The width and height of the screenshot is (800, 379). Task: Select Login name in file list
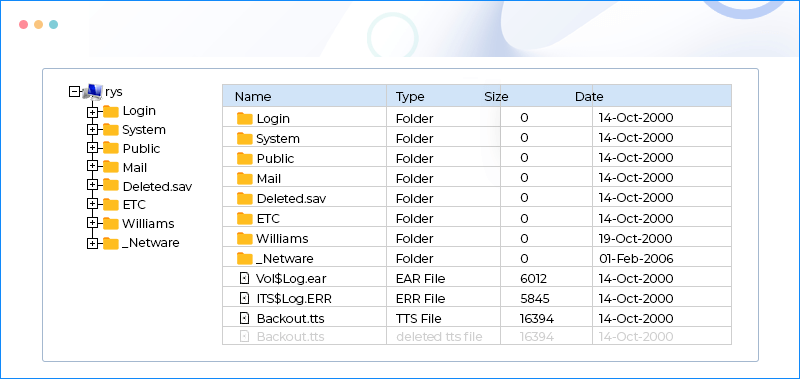[x=273, y=119]
